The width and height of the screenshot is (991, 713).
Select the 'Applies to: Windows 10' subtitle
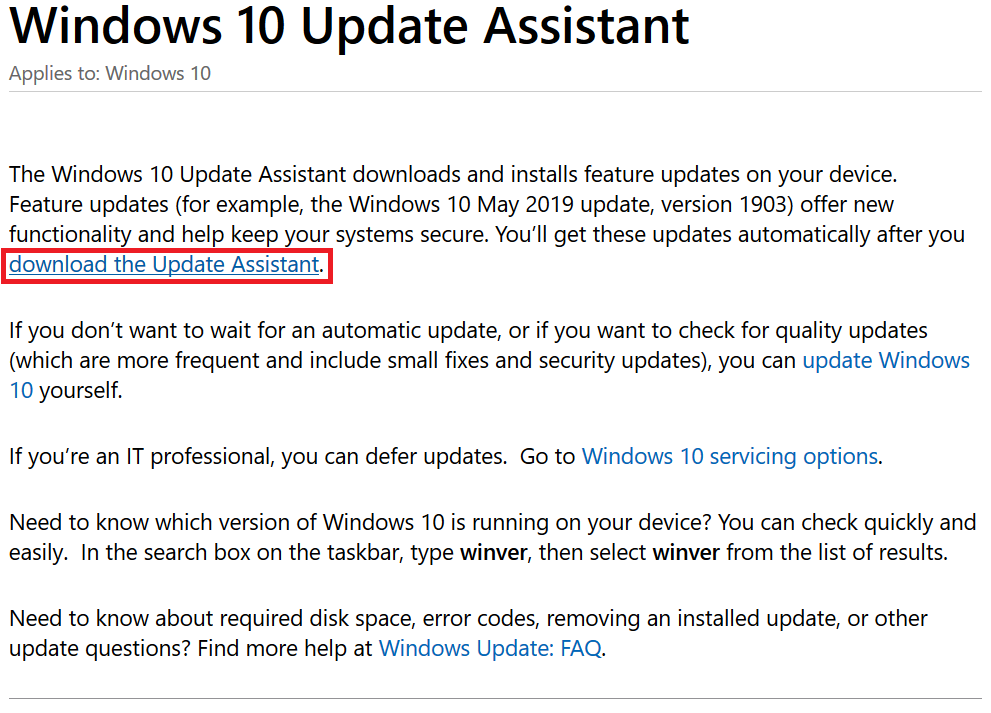109,73
